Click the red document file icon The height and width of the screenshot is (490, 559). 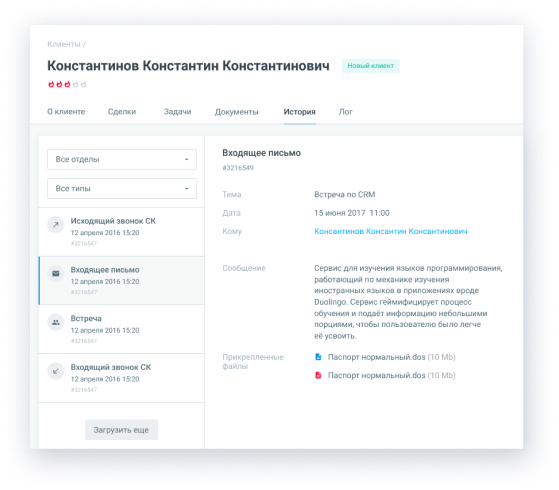(x=318, y=375)
